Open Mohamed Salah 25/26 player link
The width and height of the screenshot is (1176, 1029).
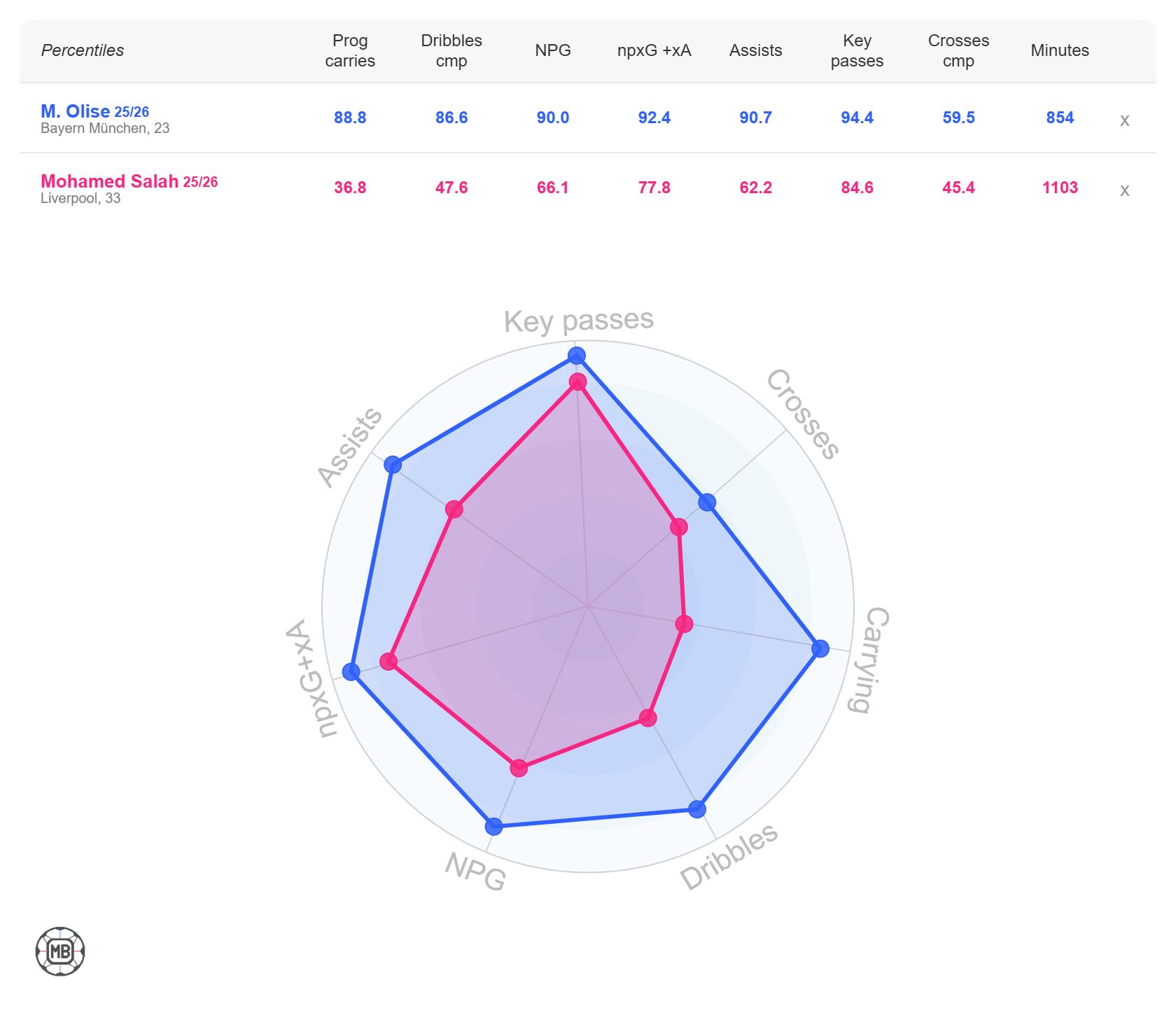[x=129, y=181]
